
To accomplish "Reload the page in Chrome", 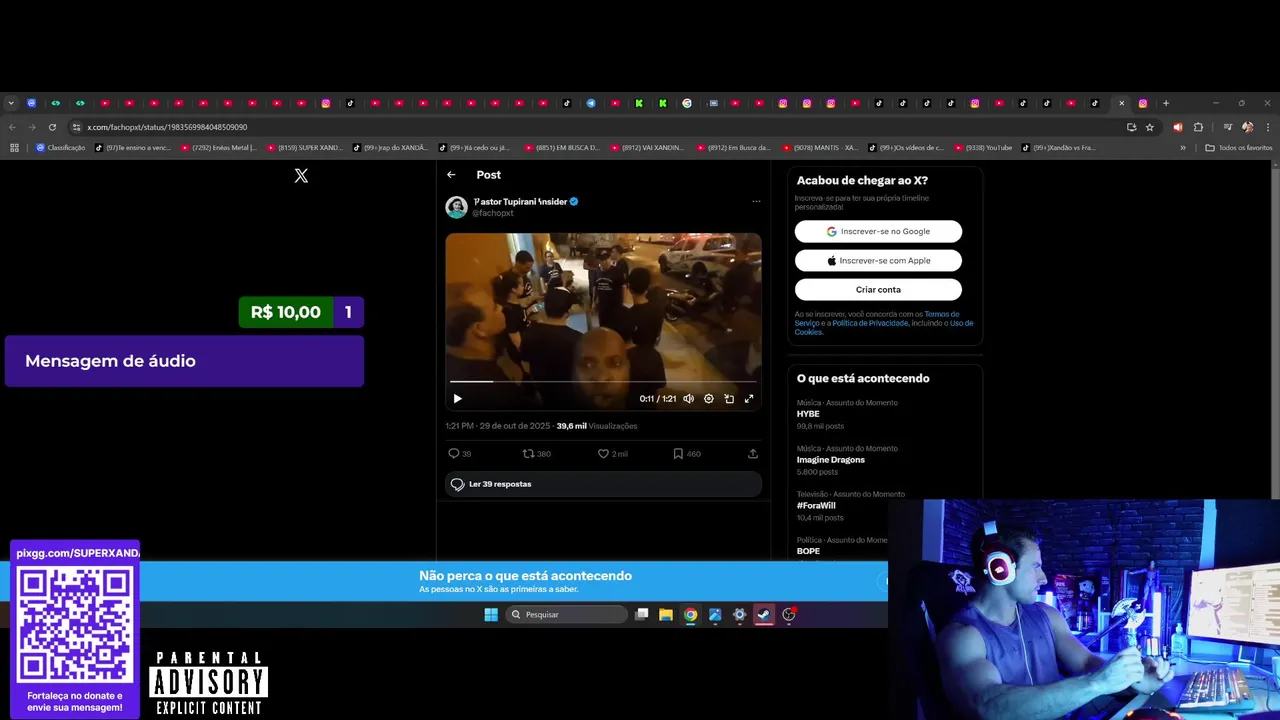I will (x=52, y=127).
